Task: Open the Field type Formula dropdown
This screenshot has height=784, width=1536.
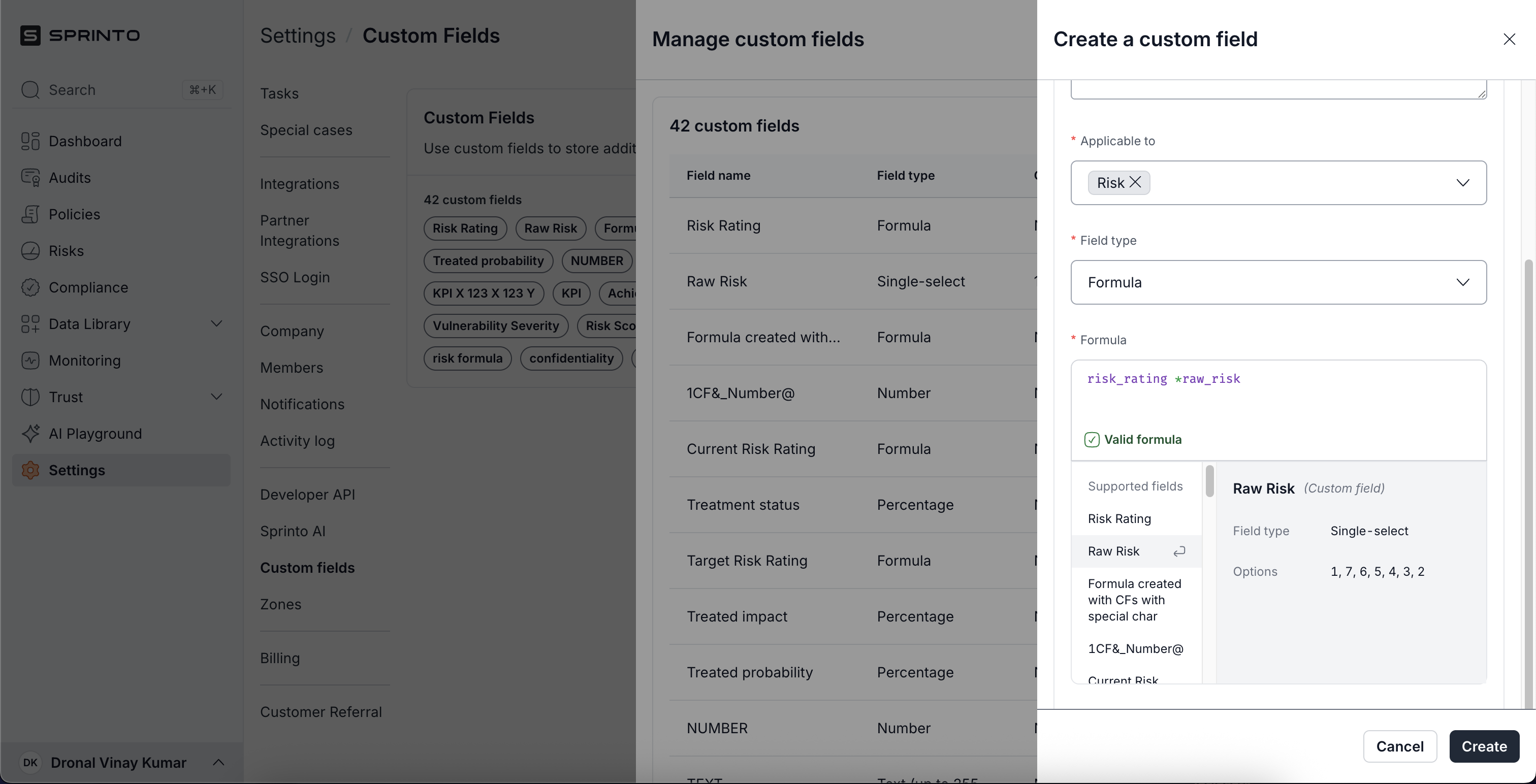Action: click(1278, 282)
